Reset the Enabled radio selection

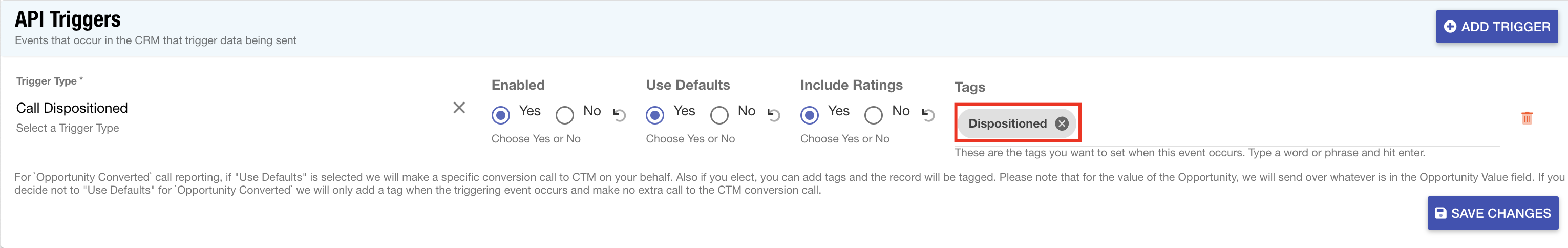[620, 115]
